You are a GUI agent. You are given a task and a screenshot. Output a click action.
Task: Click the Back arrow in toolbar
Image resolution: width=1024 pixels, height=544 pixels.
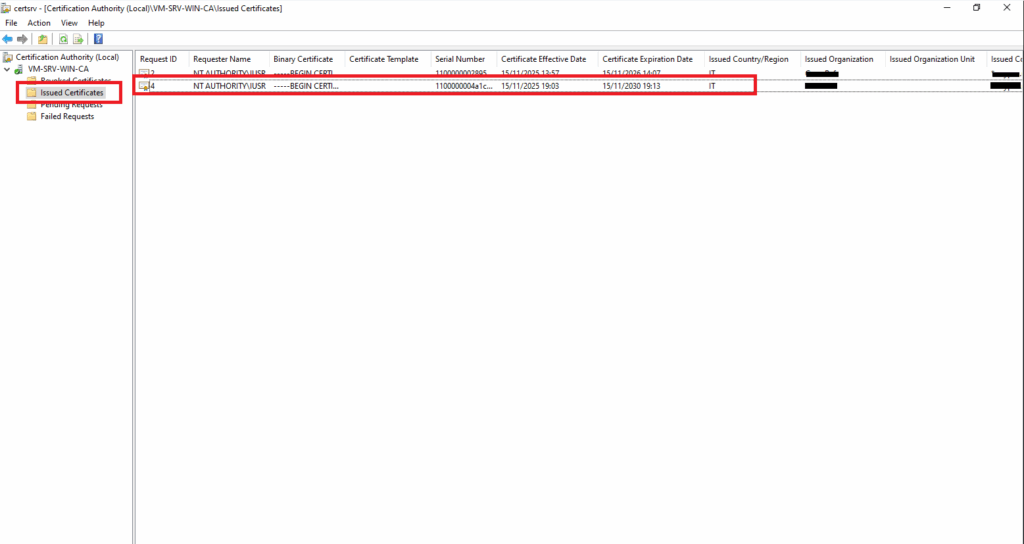[8, 39]
